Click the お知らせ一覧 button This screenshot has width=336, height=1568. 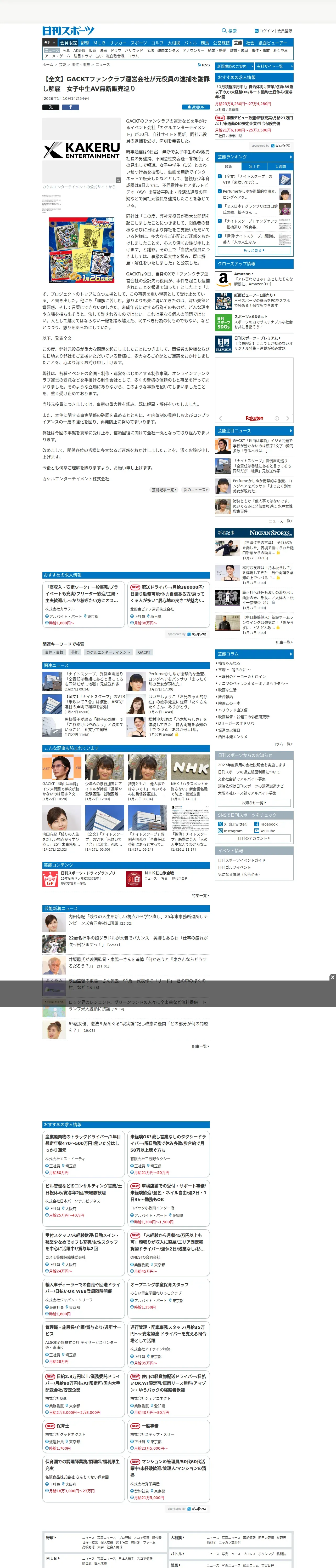point(254,802)
